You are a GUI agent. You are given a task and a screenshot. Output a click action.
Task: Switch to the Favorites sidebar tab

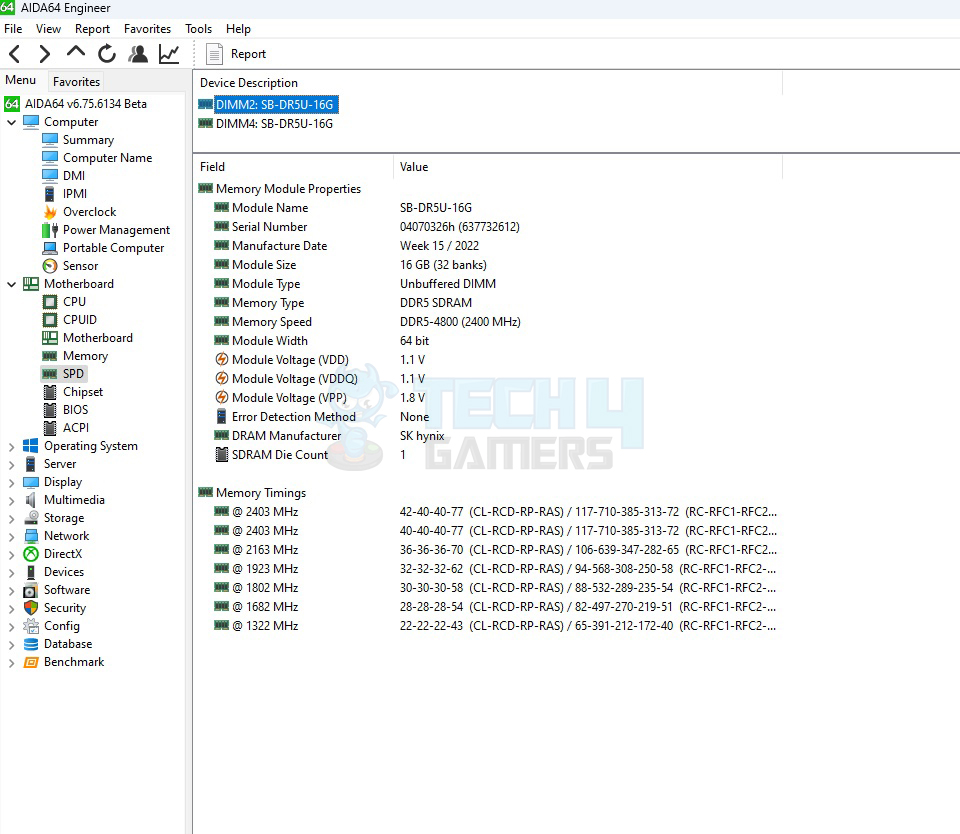76,81
